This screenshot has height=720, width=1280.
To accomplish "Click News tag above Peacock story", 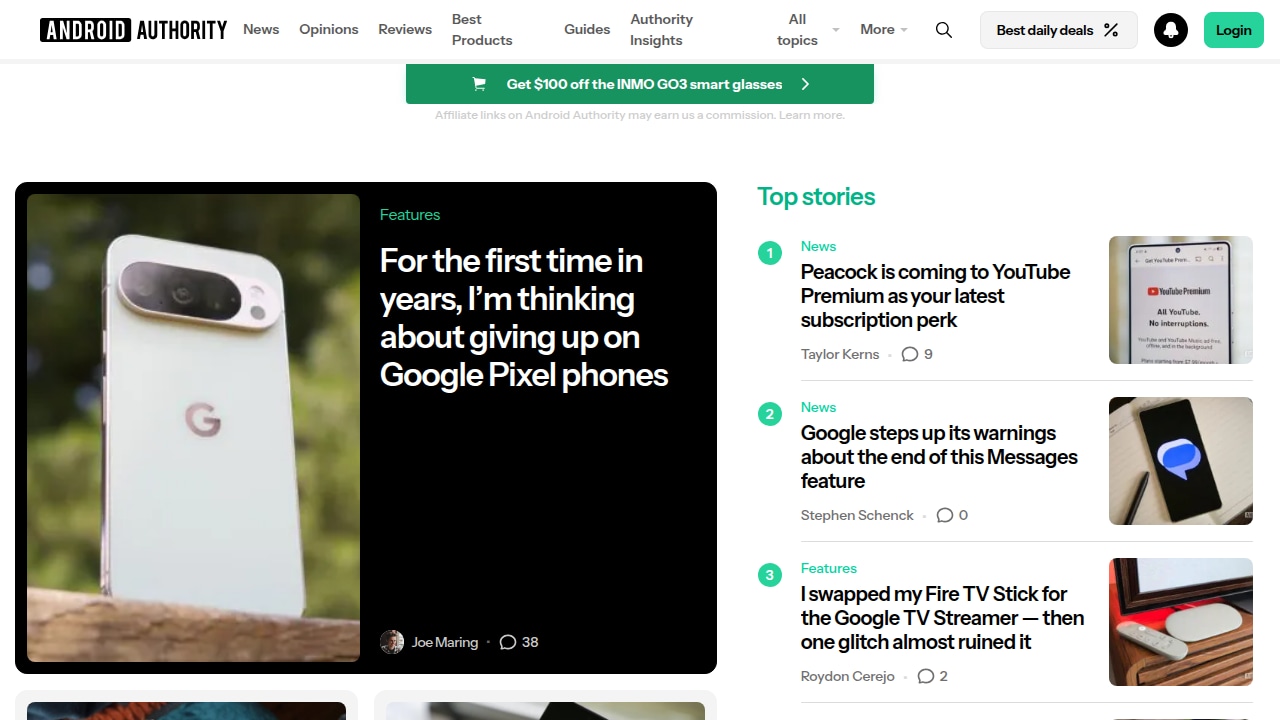I will 818,246.
